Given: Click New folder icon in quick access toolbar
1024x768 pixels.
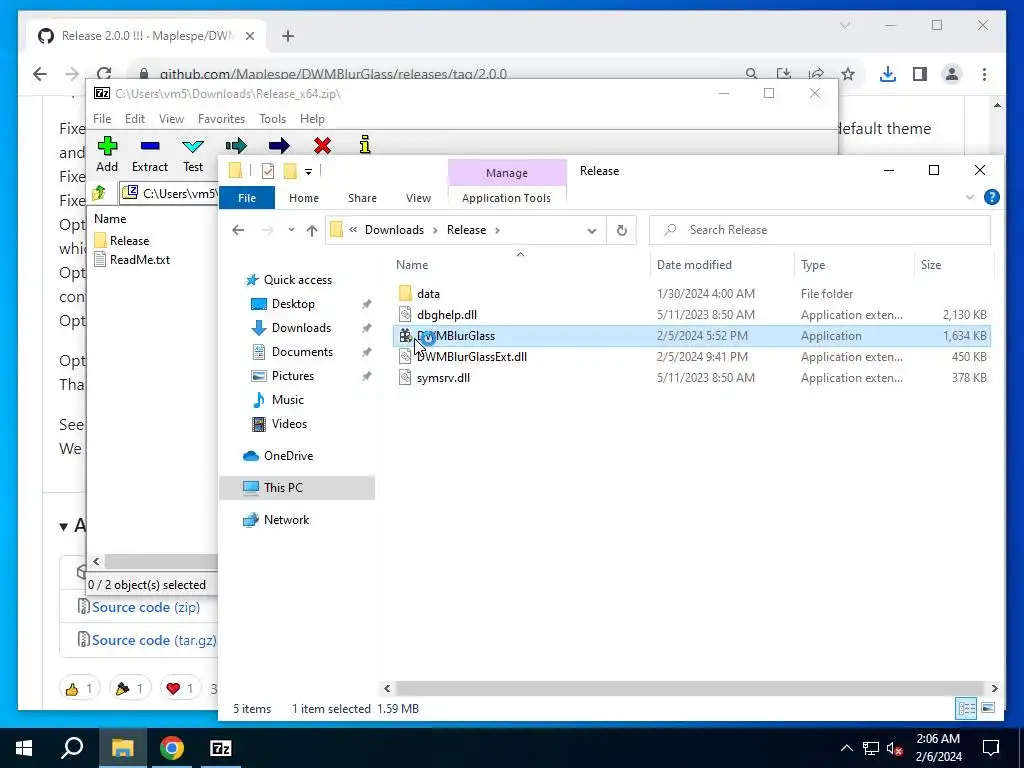Looking at the screenshot, I should click(290, 171).
